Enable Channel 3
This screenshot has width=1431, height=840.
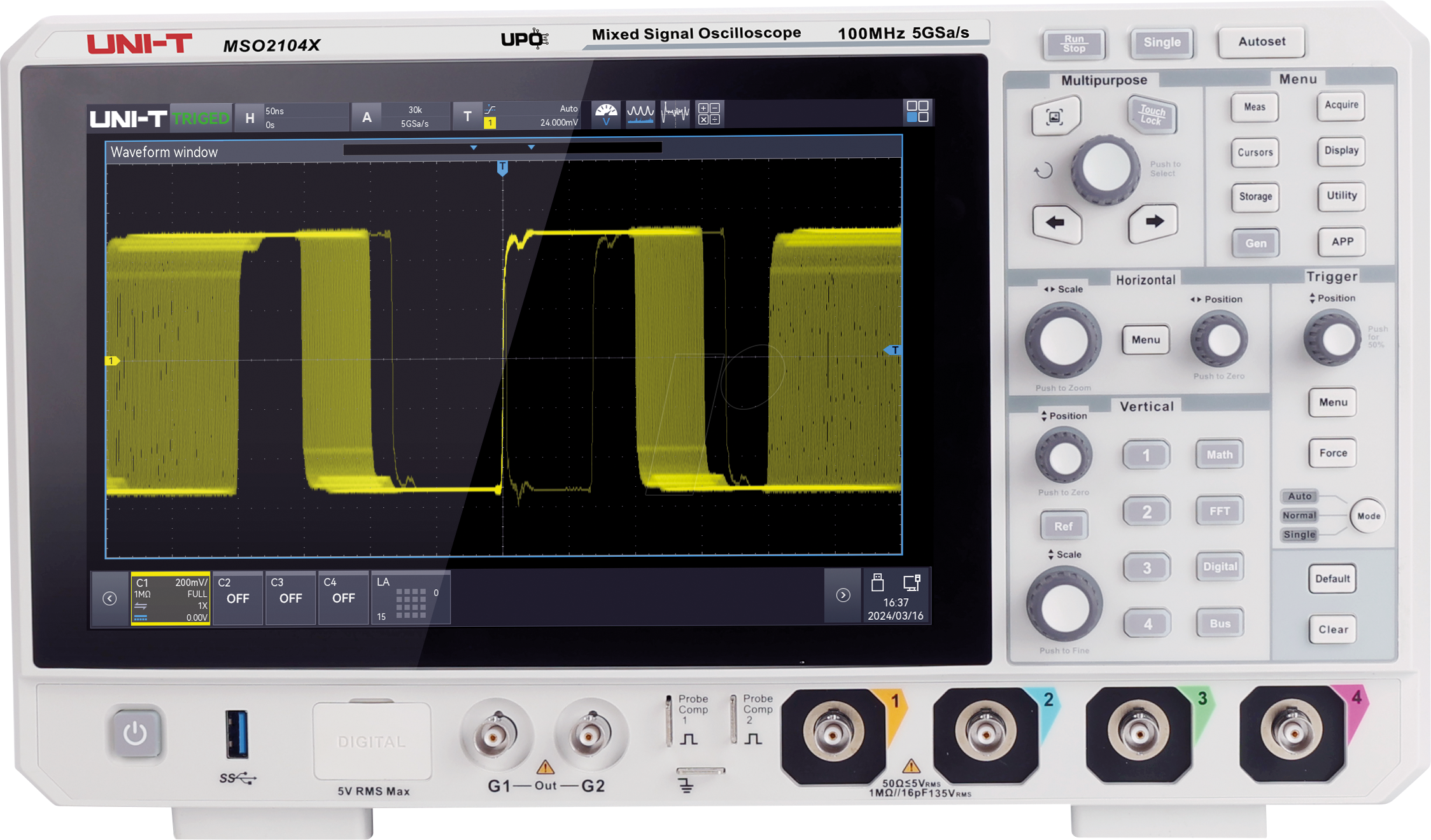291,597
